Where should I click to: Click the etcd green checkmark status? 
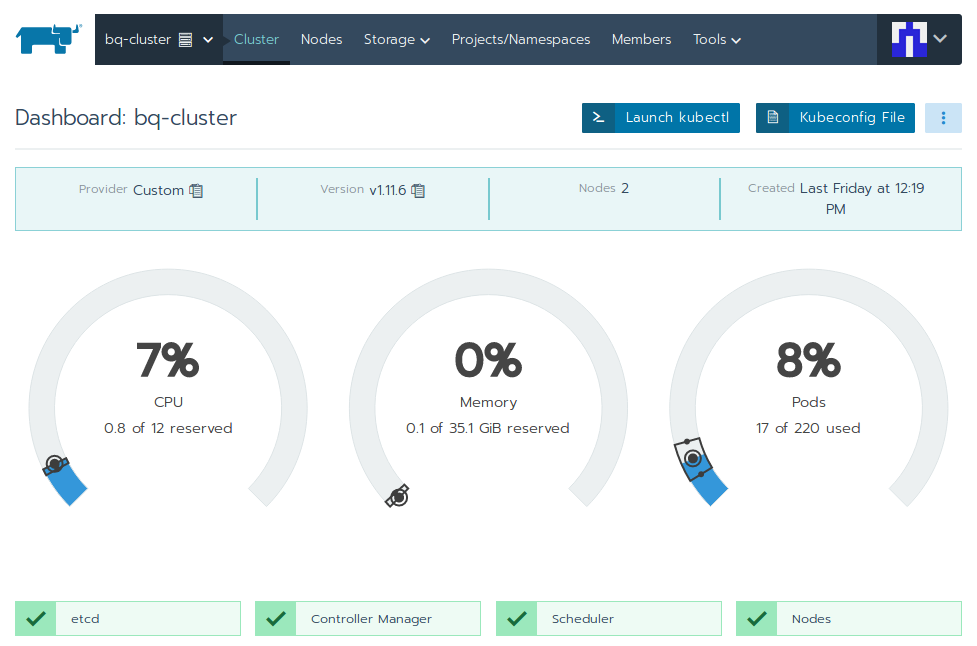pos(36,619)
